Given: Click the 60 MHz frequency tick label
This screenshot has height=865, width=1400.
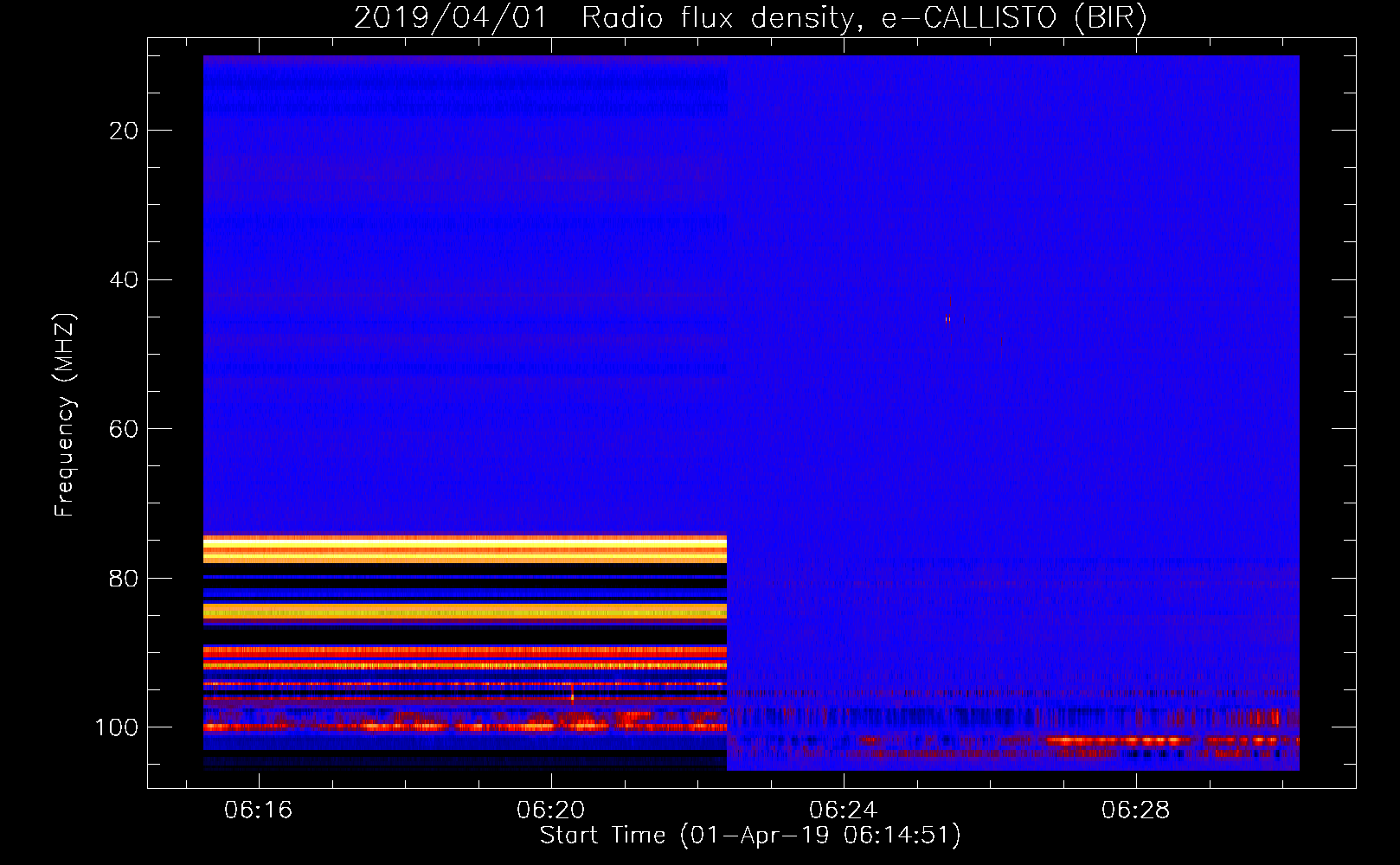Looking at the screenshot, I should [x=124, y=429].
